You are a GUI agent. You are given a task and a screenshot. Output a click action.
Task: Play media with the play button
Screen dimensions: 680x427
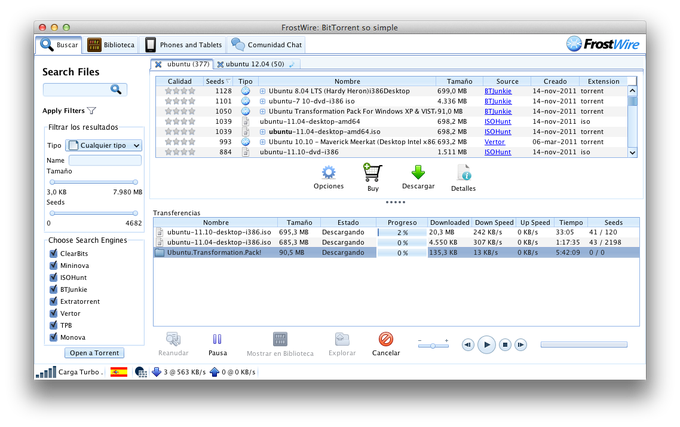487,345
